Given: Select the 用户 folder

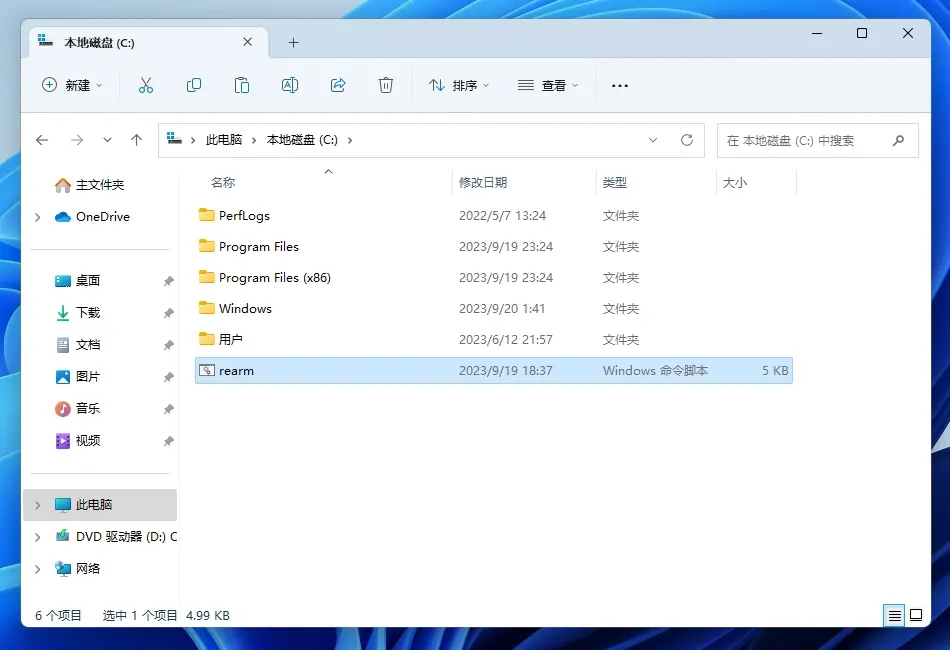Looking at the screenshot, I should point(494,339).
